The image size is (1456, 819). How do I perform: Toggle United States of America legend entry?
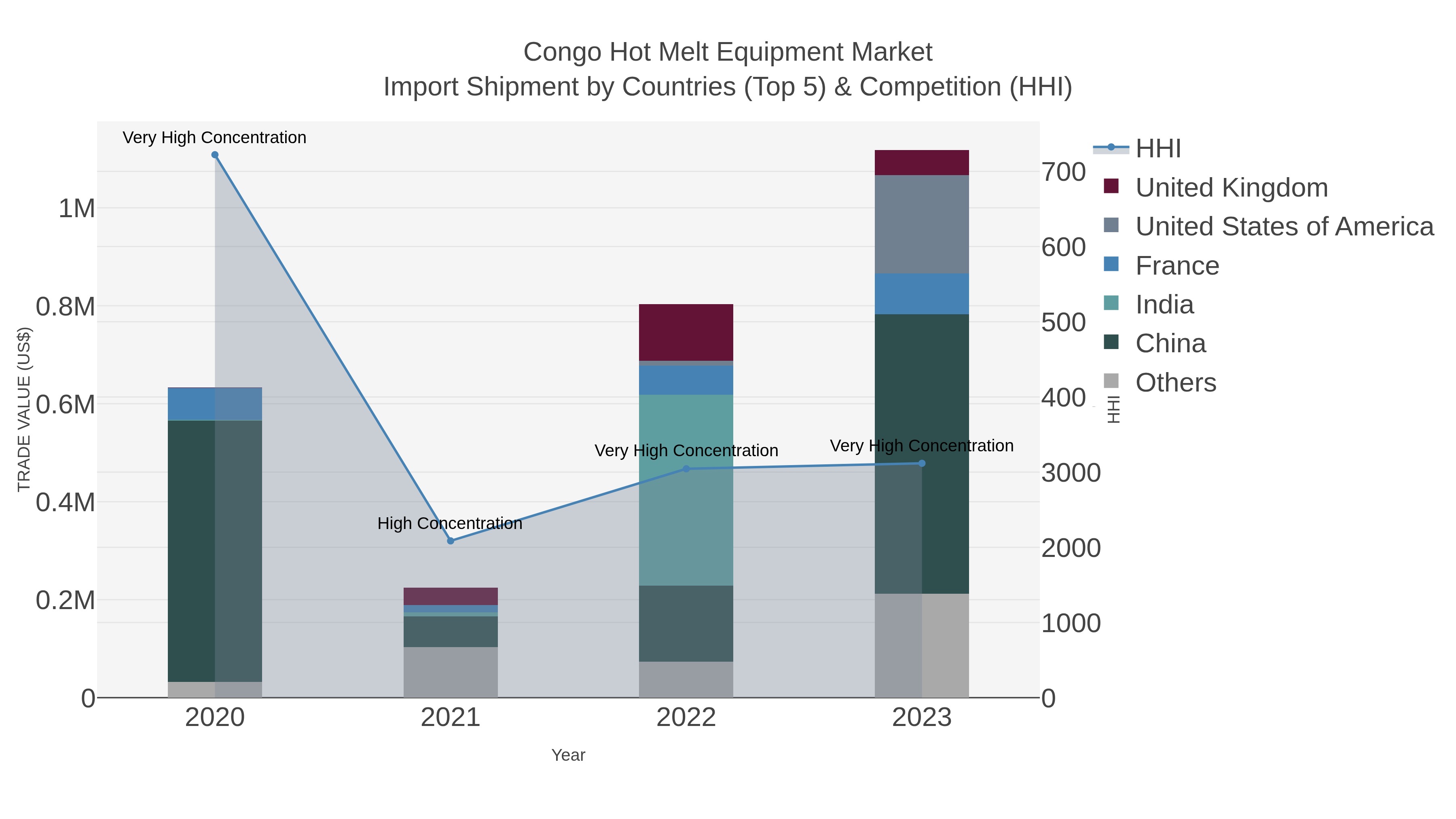pos(1268,226)
